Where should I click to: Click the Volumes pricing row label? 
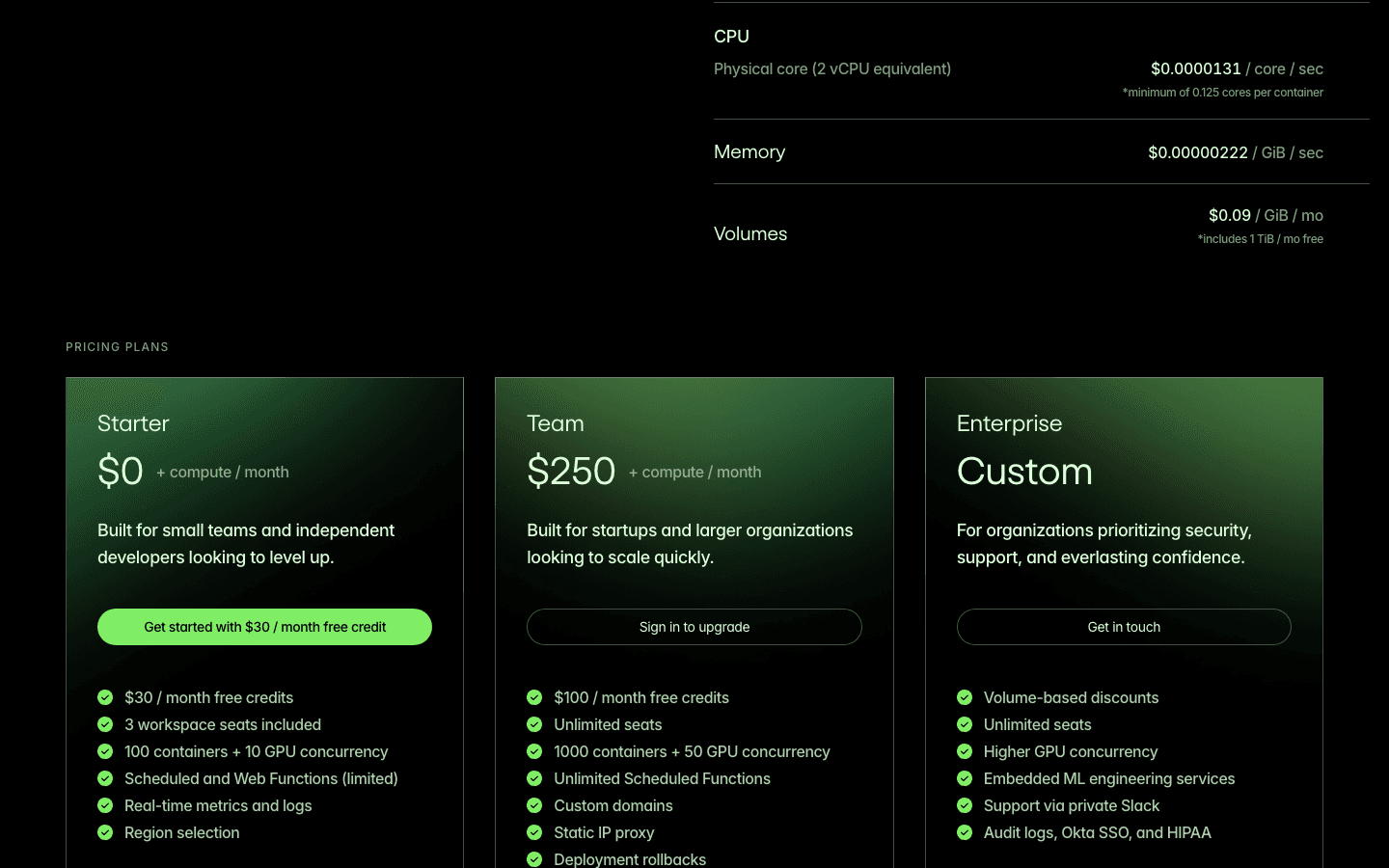click(750, 234)
